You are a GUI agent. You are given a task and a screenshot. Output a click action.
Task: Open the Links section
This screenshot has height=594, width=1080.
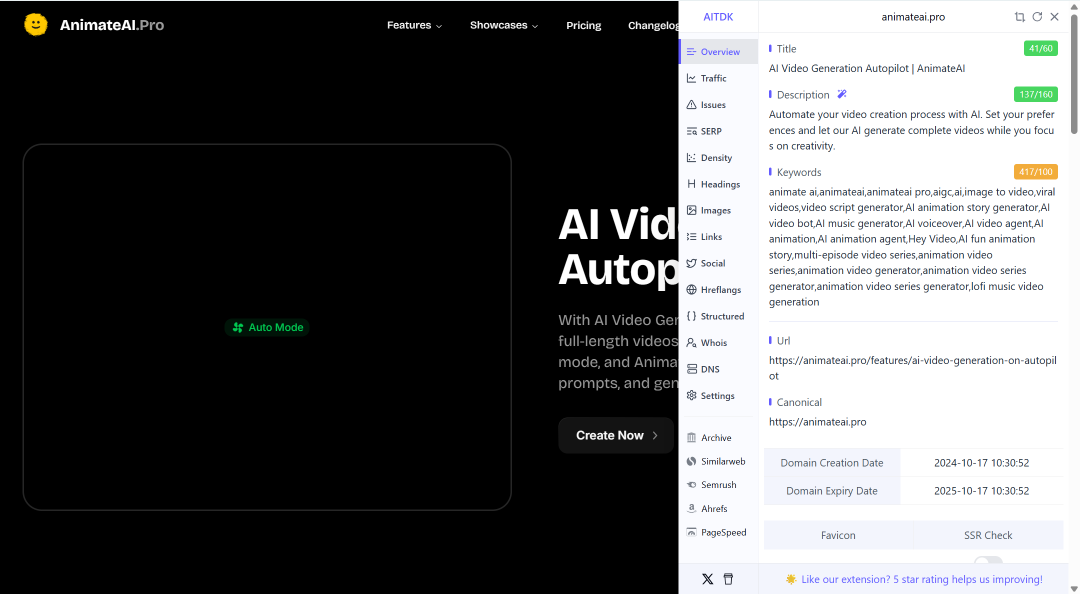point(718,236)
